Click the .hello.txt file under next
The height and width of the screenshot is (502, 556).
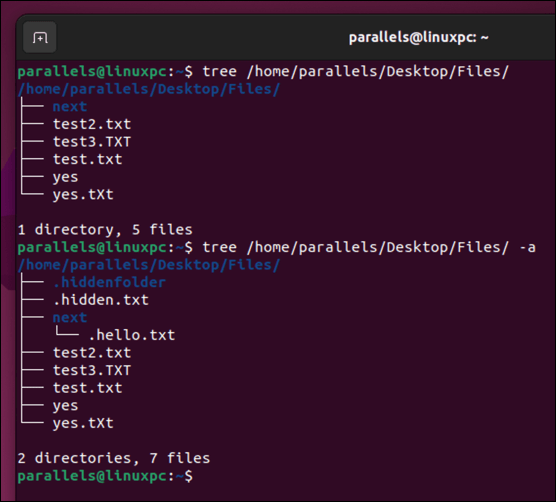click(132, 335)
